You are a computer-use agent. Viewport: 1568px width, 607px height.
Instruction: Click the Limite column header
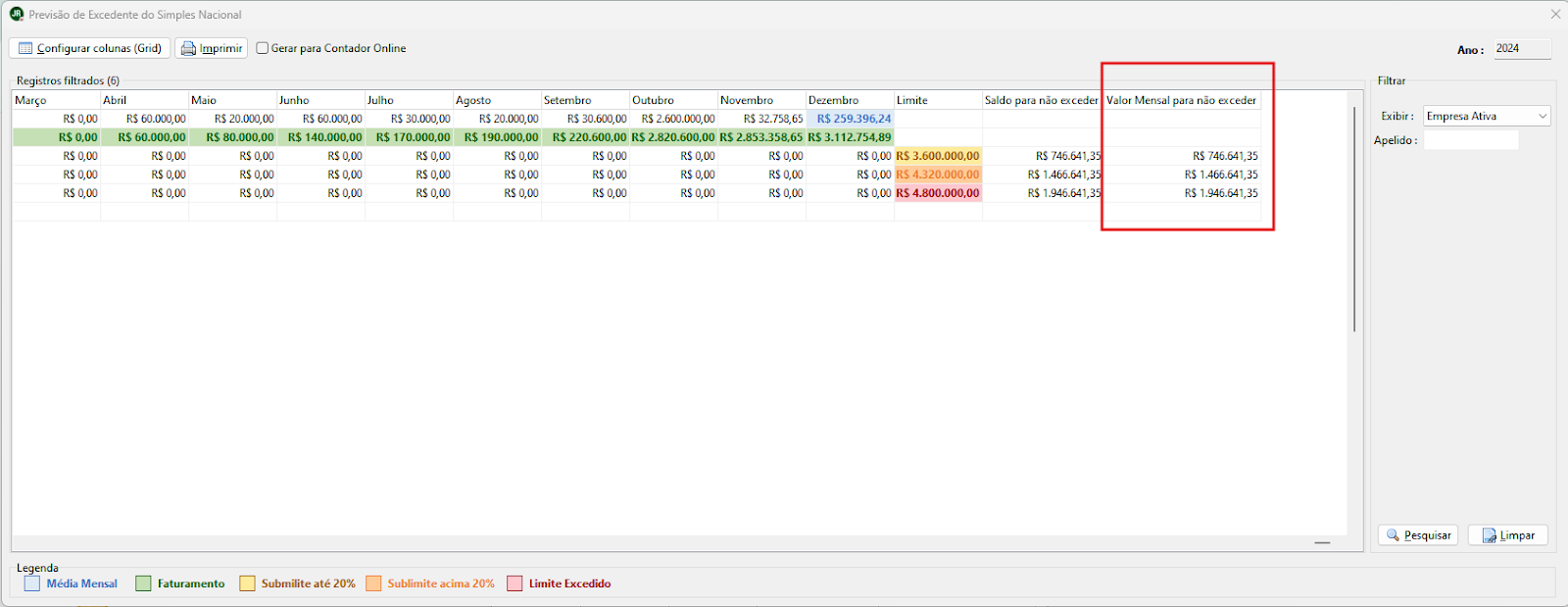[937, 100]
